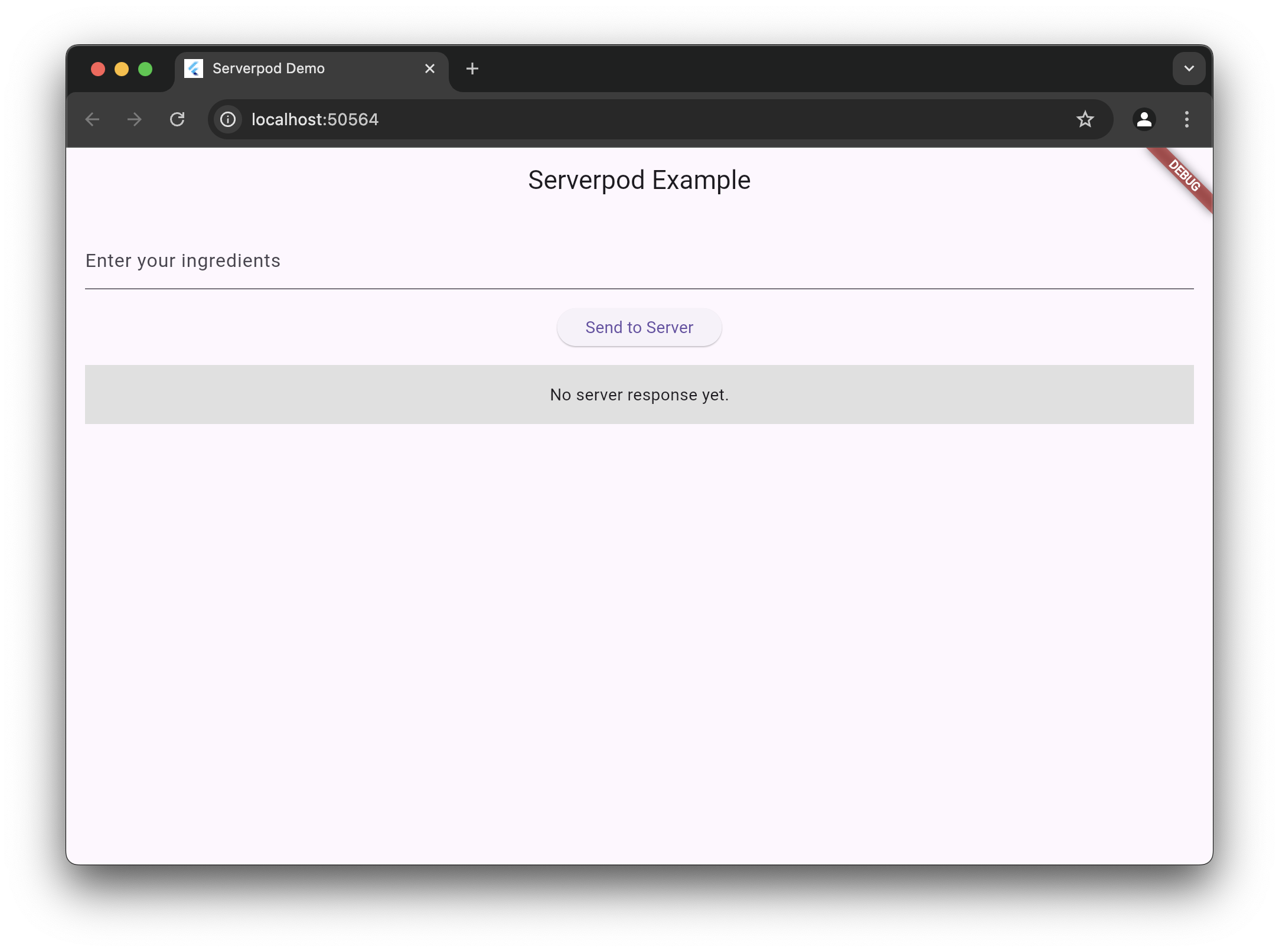The width and height of the screenshot is (1279, 952).
Task: Close the Serverpod Demo tab
Action: point(430,69)
